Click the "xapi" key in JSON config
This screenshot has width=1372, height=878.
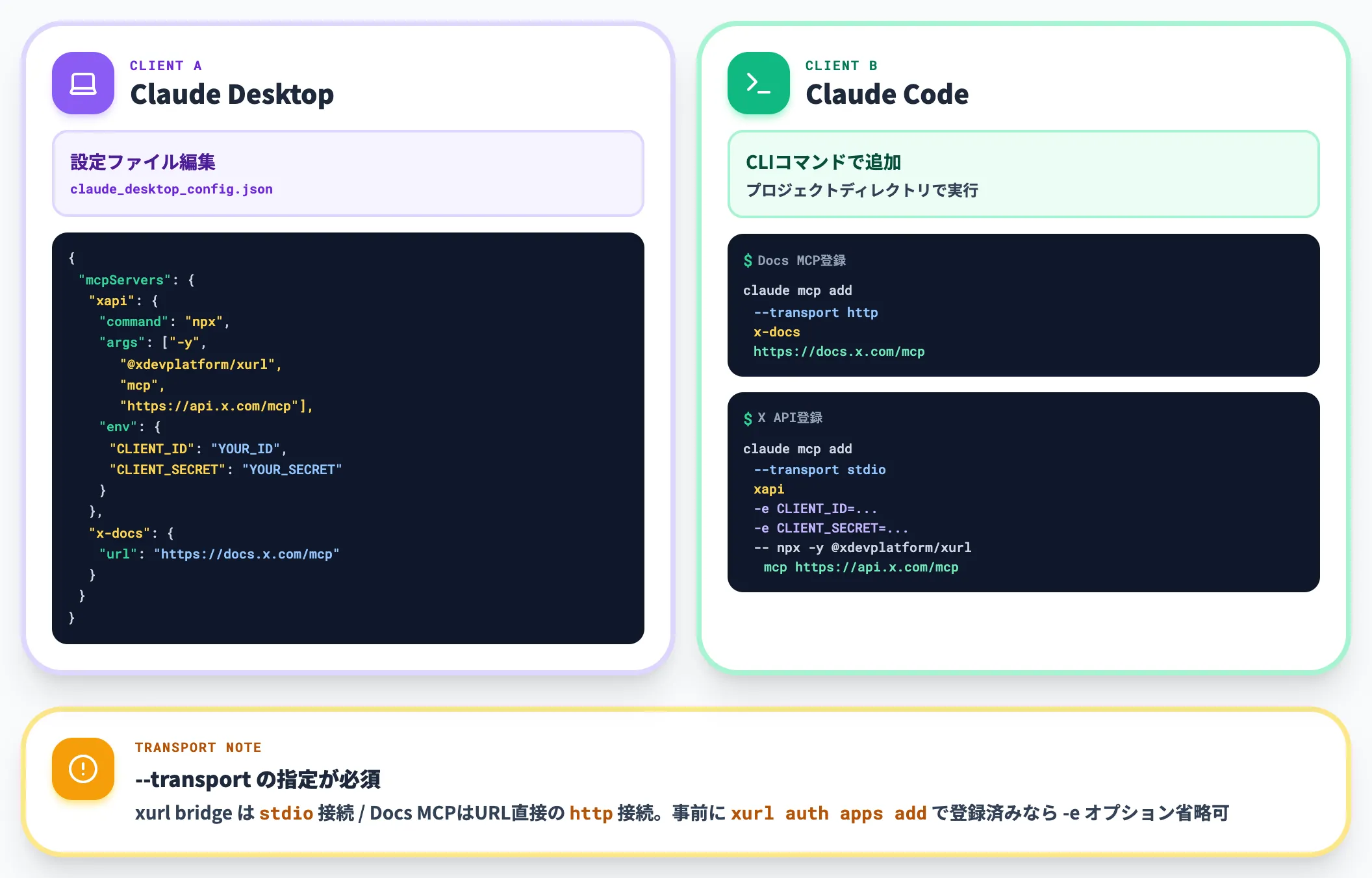(x=112, y=301)
